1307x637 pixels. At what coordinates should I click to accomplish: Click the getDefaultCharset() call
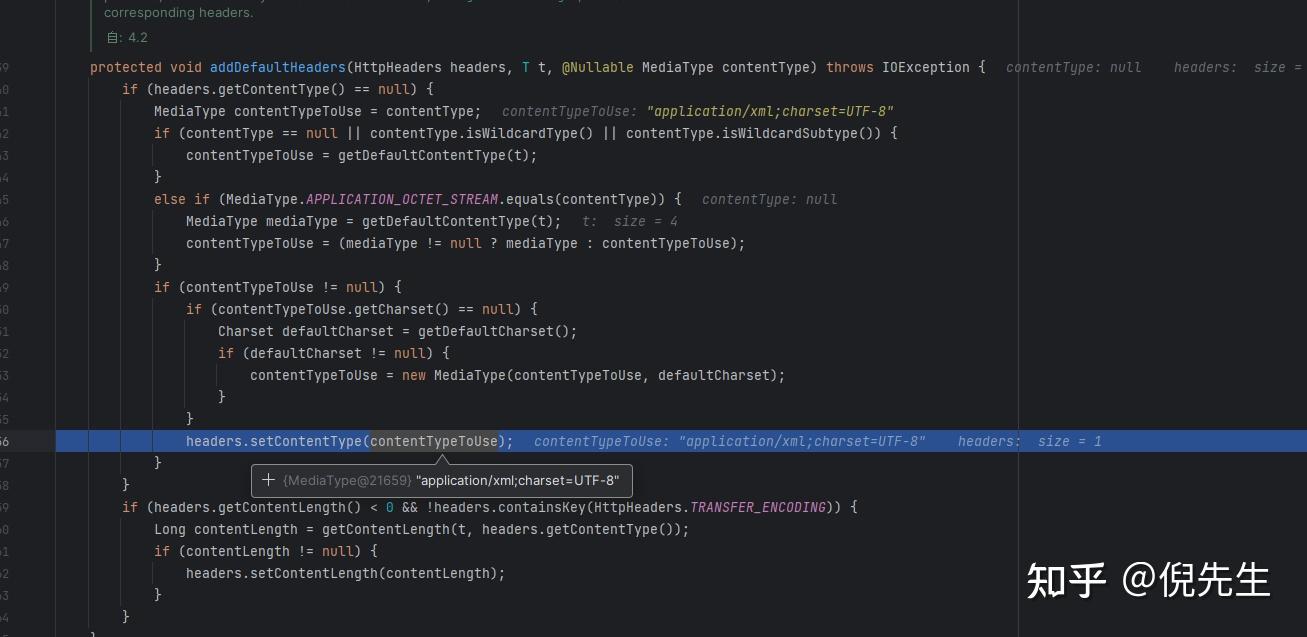click(x=494, y=331)
